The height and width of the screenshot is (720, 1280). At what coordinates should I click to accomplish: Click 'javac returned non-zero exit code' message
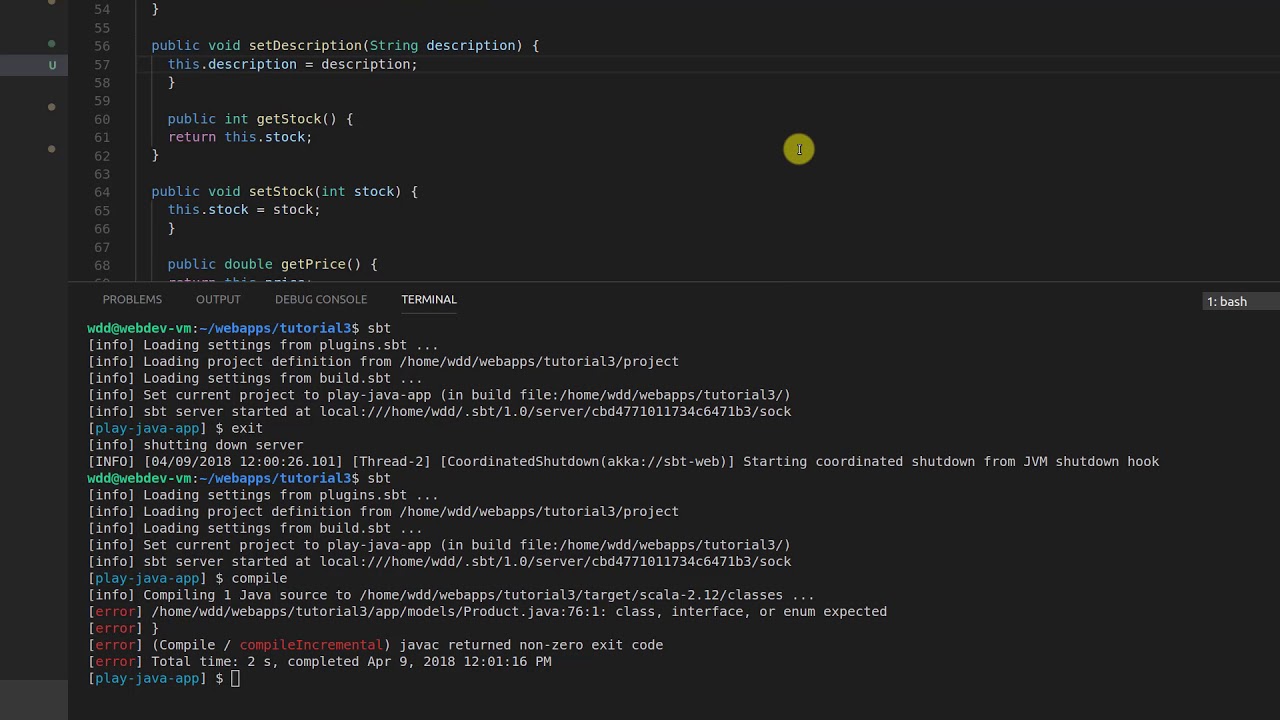pos(531,645)
